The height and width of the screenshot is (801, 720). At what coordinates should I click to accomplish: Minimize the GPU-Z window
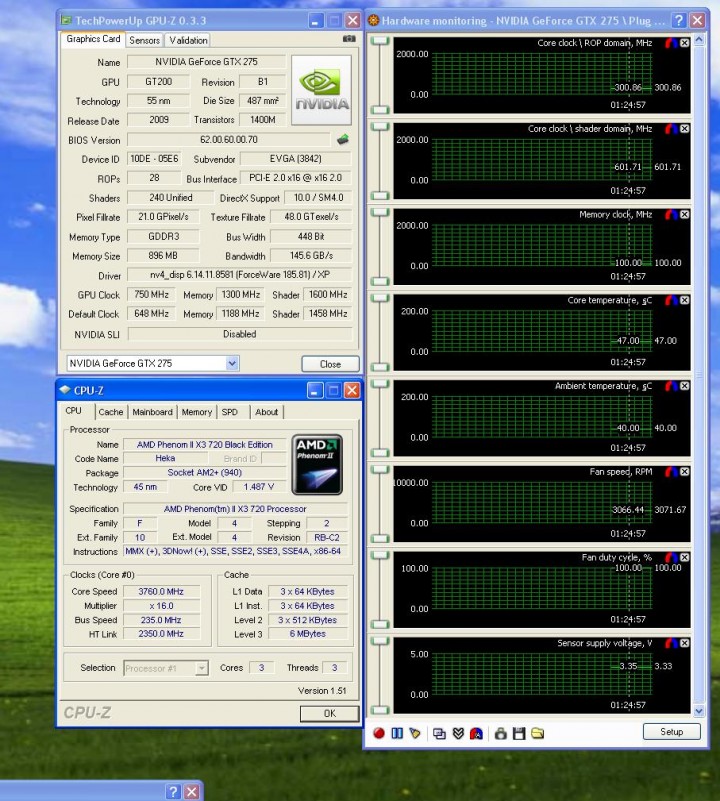316,20
